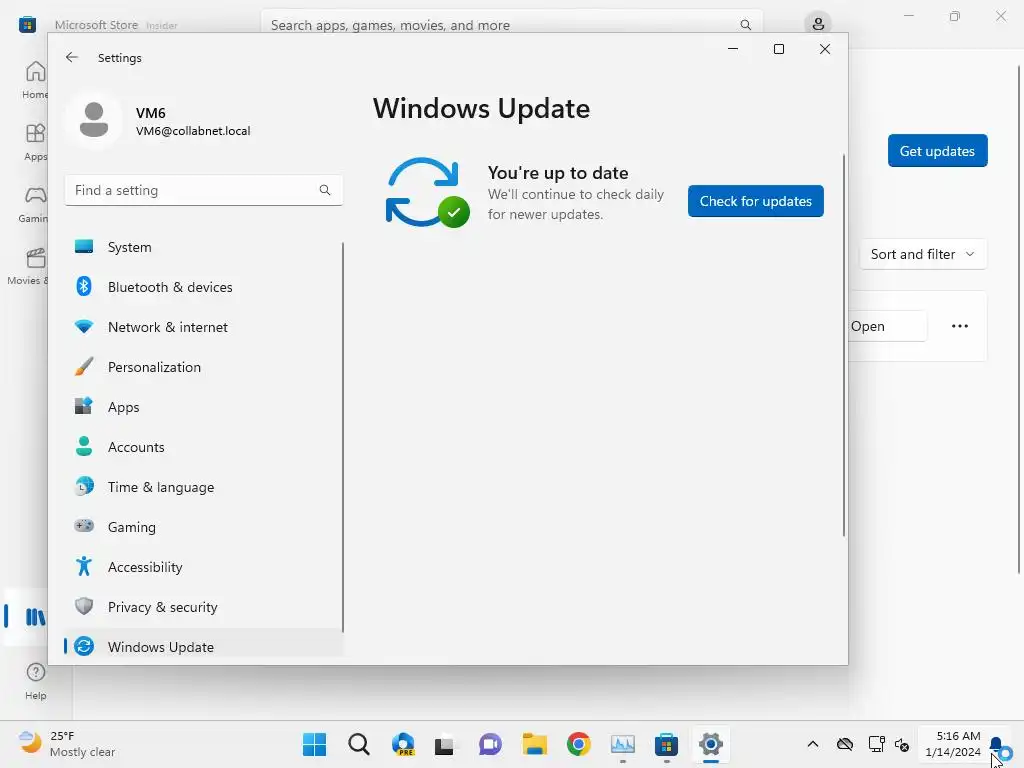Viewport: 1024px width, 768px height.
Task: Open Gaming in the Settings sidebar
Action: click(x=204, y=527)
